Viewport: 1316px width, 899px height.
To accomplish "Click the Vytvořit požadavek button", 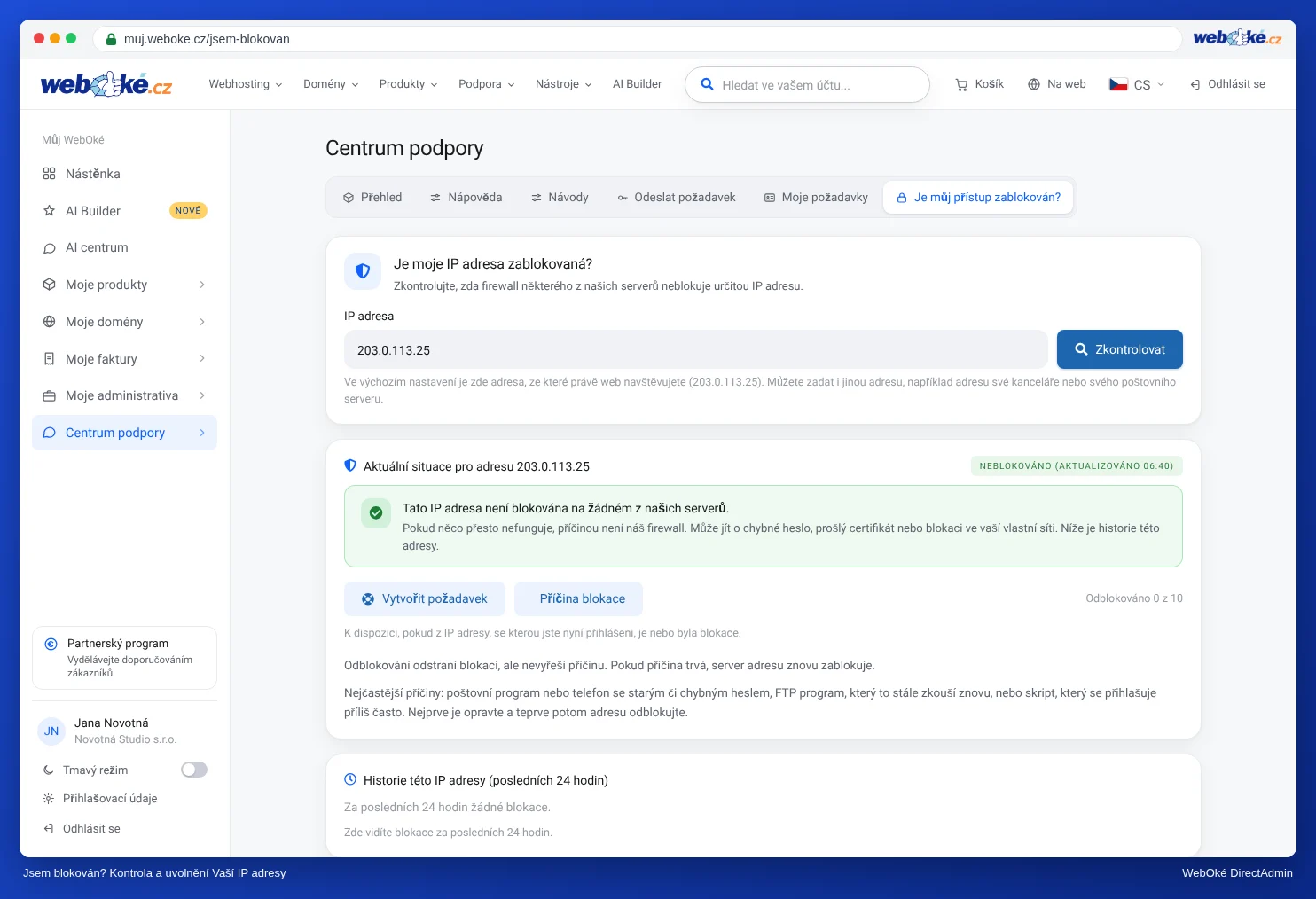I will [425, 599].
